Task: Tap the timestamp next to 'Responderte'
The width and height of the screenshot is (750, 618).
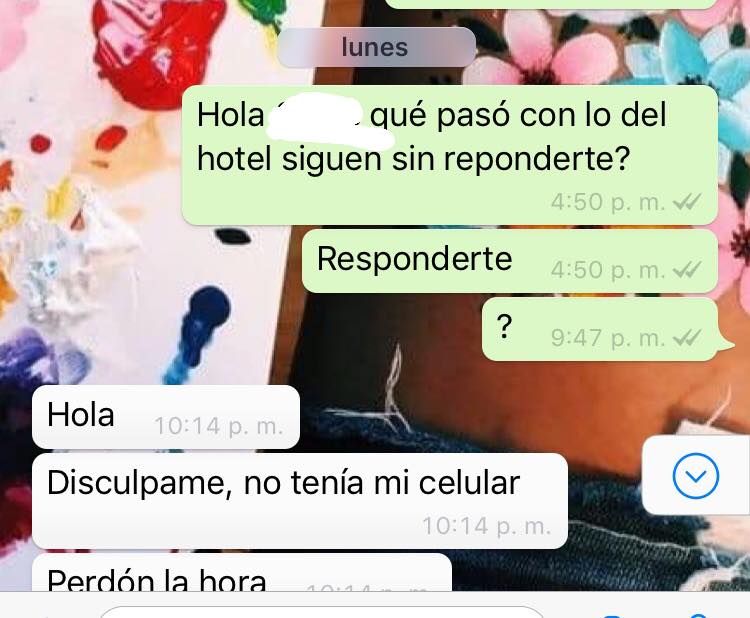Action: pos(608,270)
